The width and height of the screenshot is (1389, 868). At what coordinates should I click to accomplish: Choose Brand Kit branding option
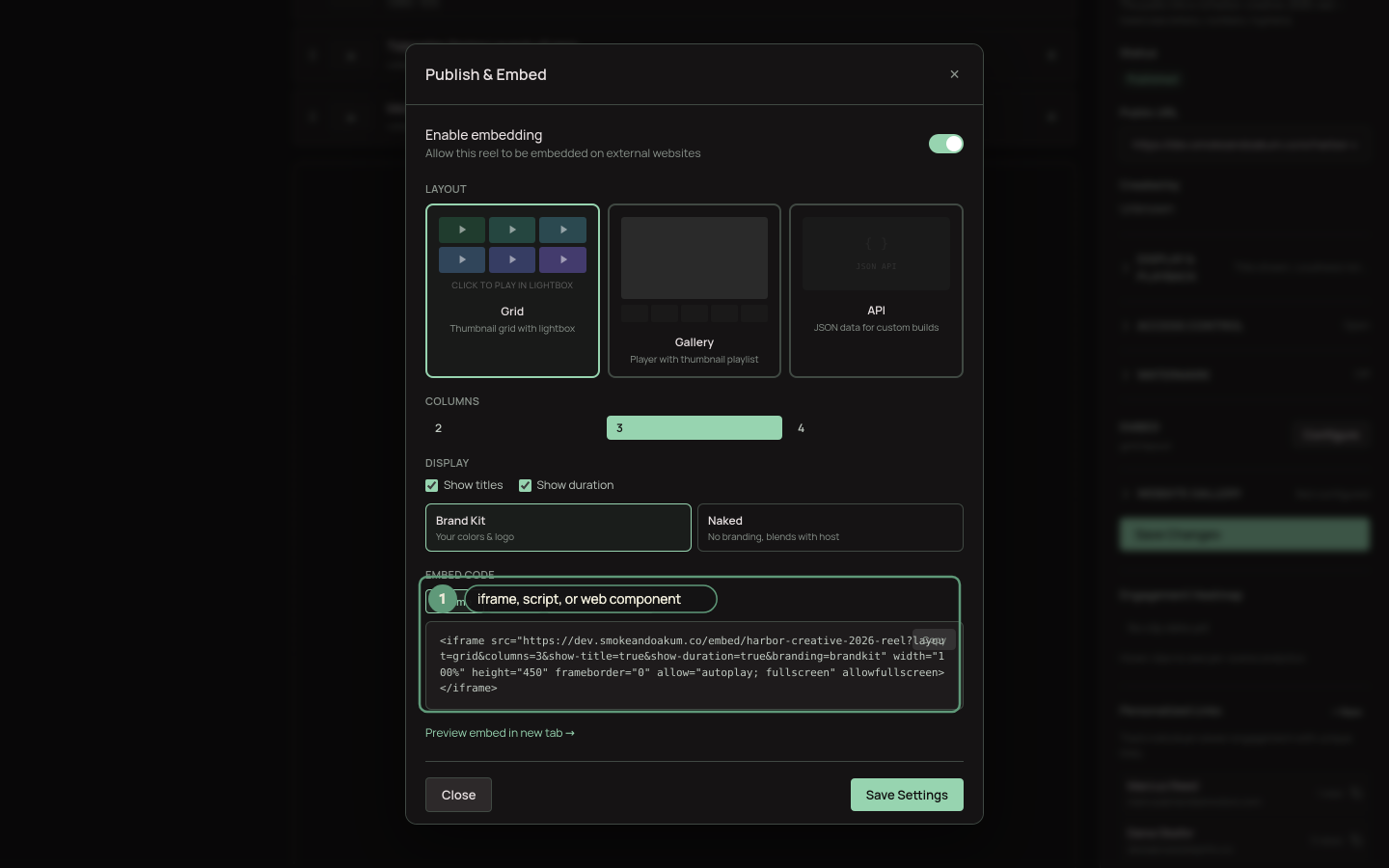558,528
